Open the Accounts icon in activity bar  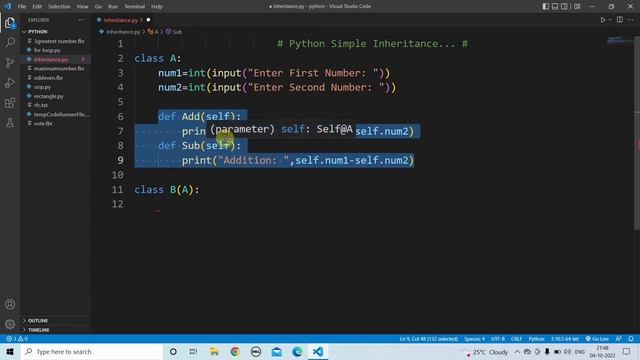[10, 304]
